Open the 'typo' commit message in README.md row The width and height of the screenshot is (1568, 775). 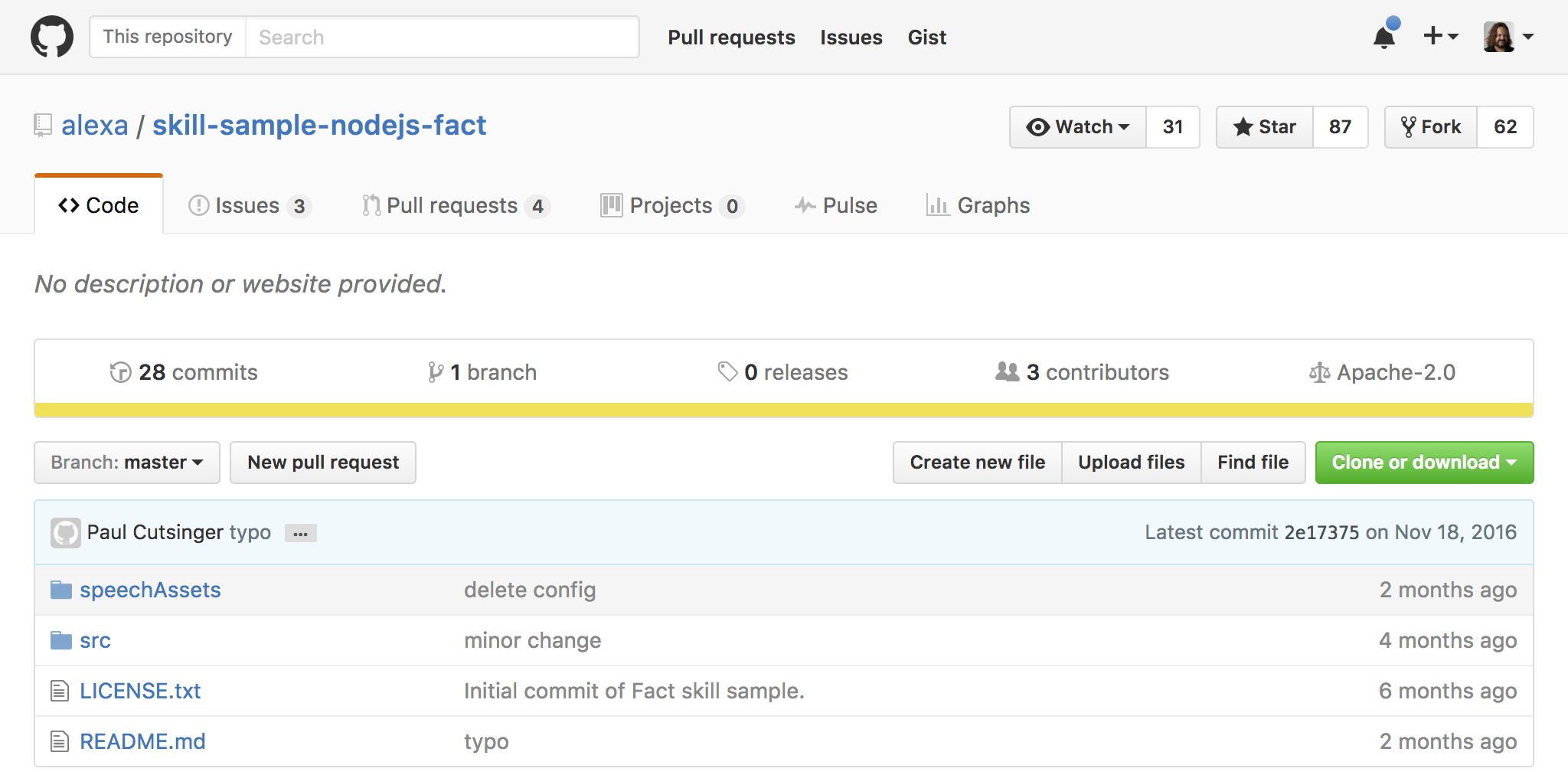[x=486, y=741]
